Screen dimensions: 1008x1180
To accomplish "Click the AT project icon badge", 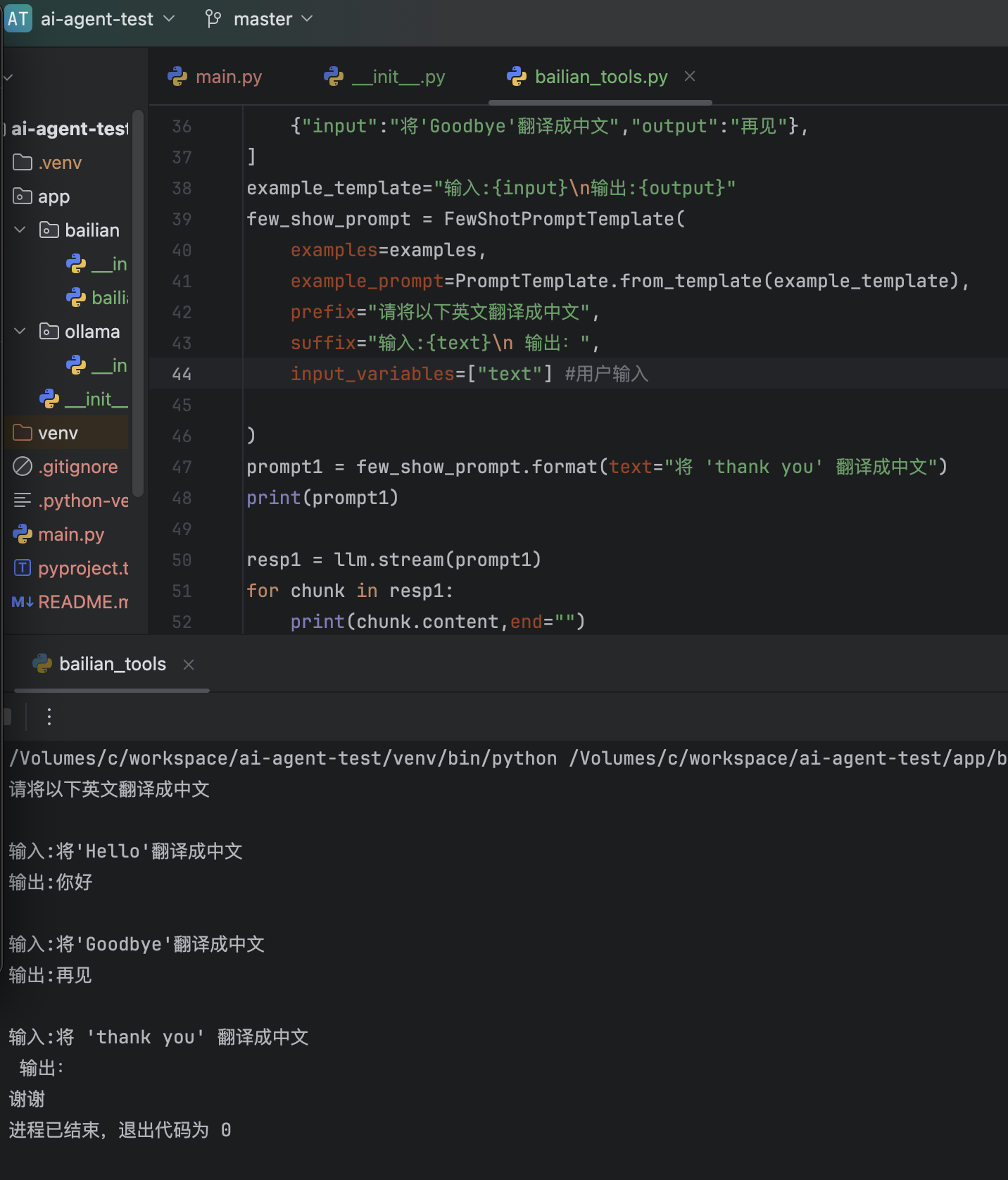I will (x=18, y=18).
